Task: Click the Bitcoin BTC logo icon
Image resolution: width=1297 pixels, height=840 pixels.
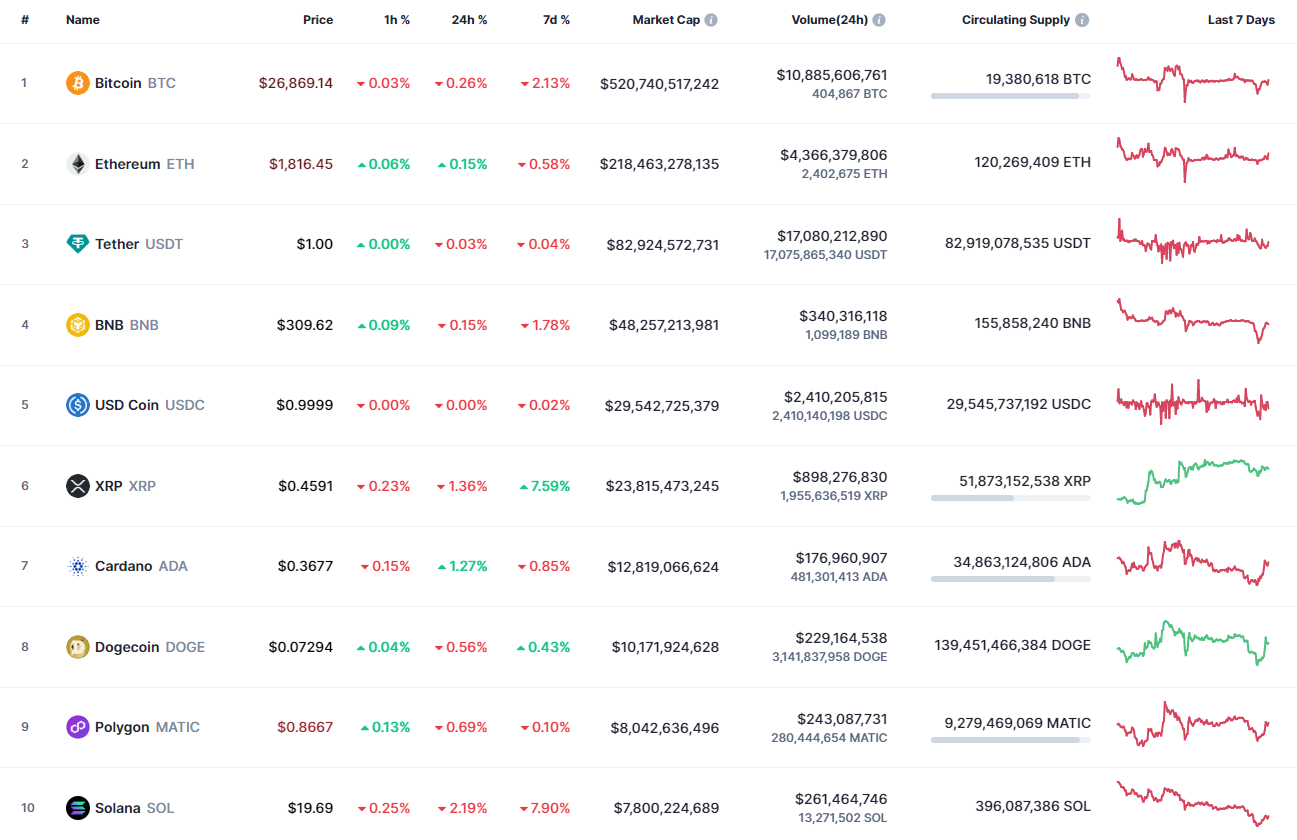Action: pos(76,83)
